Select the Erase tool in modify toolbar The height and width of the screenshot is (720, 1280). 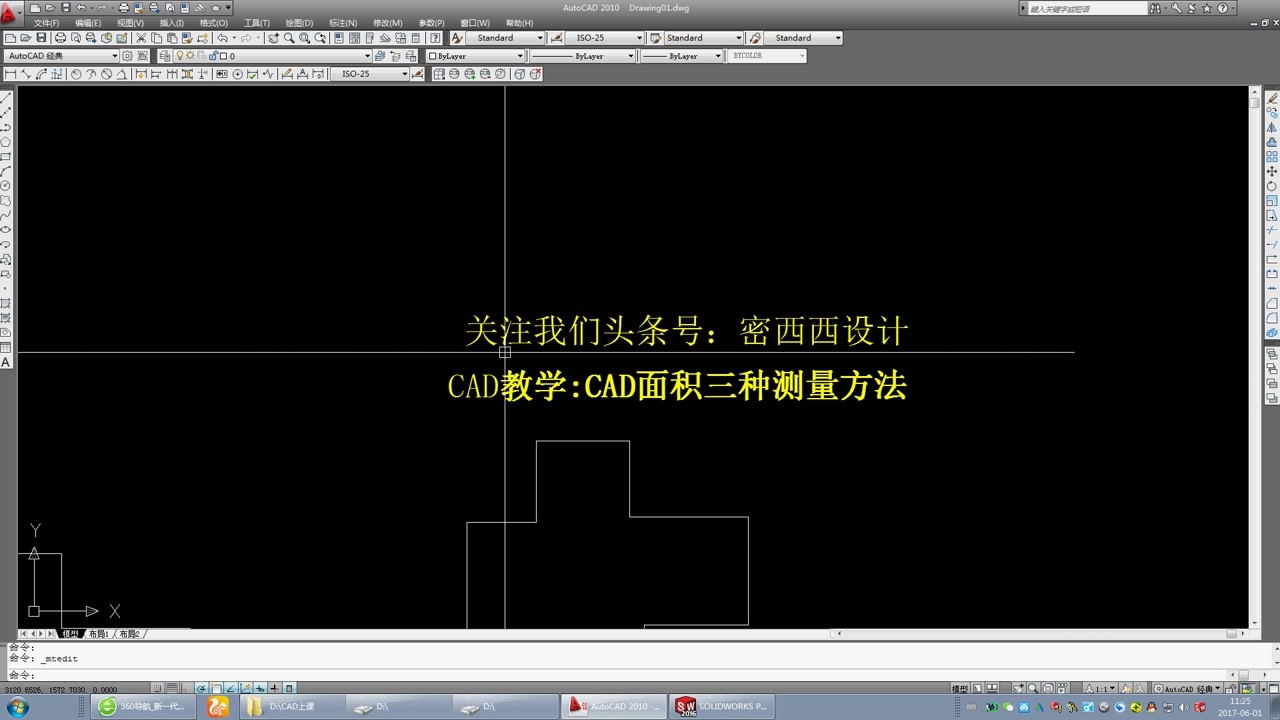click(x=1272, y=98)
